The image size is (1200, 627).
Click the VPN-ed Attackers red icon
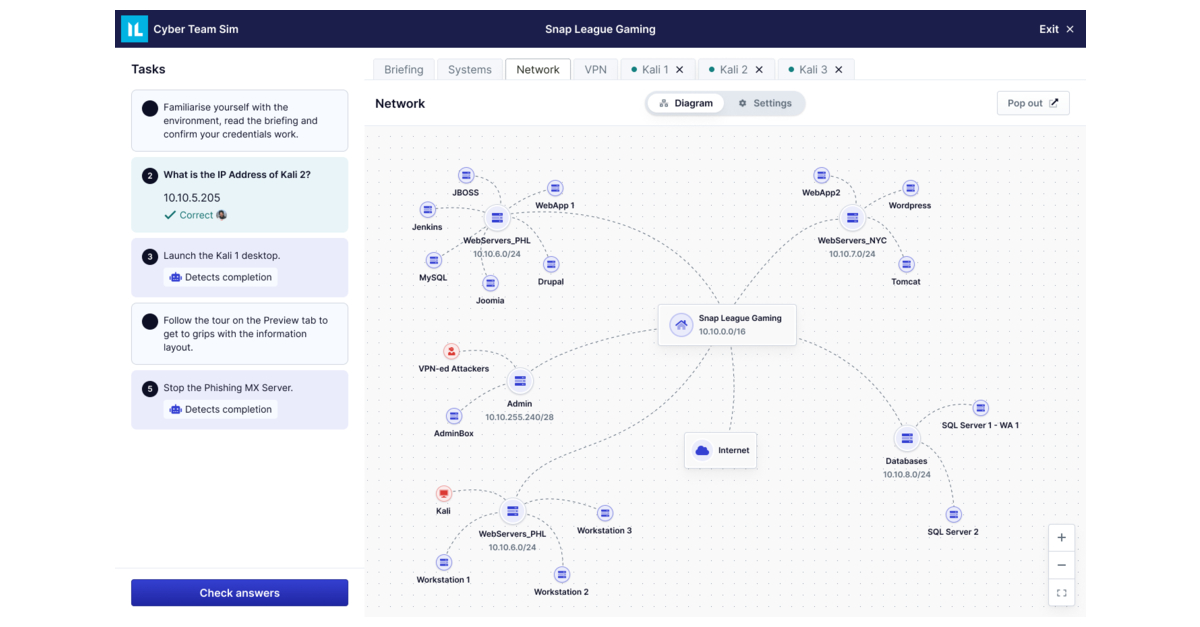[x=451, y=351]
